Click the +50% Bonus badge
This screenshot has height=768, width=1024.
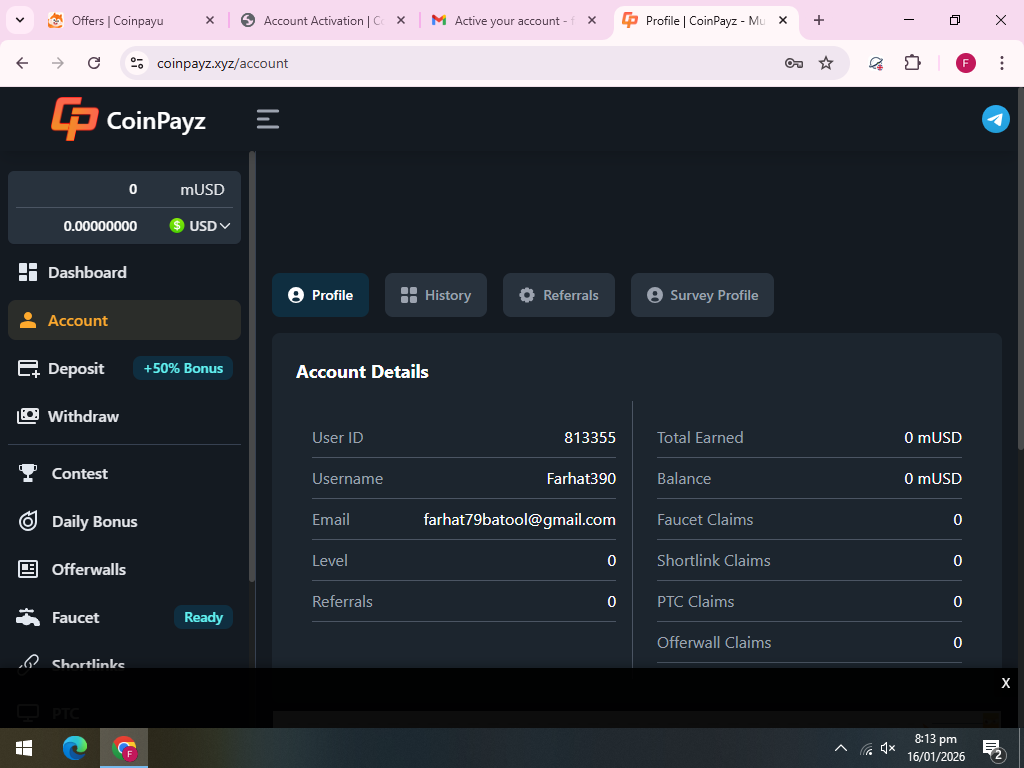tap(183, 368)
